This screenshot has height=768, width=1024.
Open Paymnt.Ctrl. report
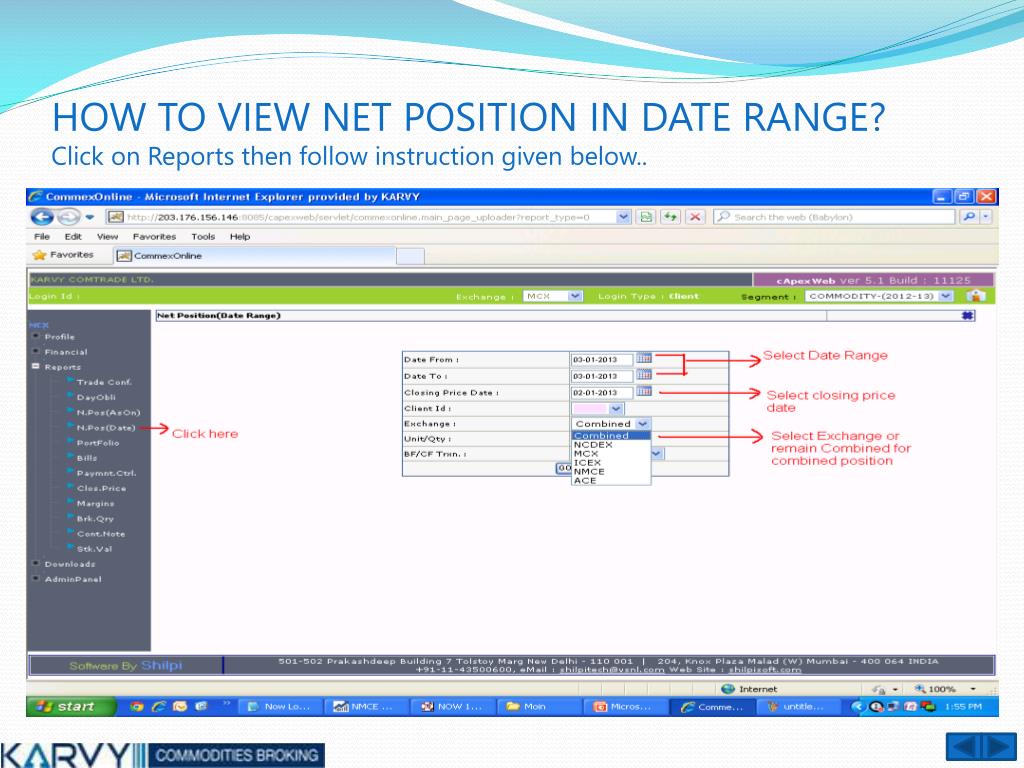106,473
